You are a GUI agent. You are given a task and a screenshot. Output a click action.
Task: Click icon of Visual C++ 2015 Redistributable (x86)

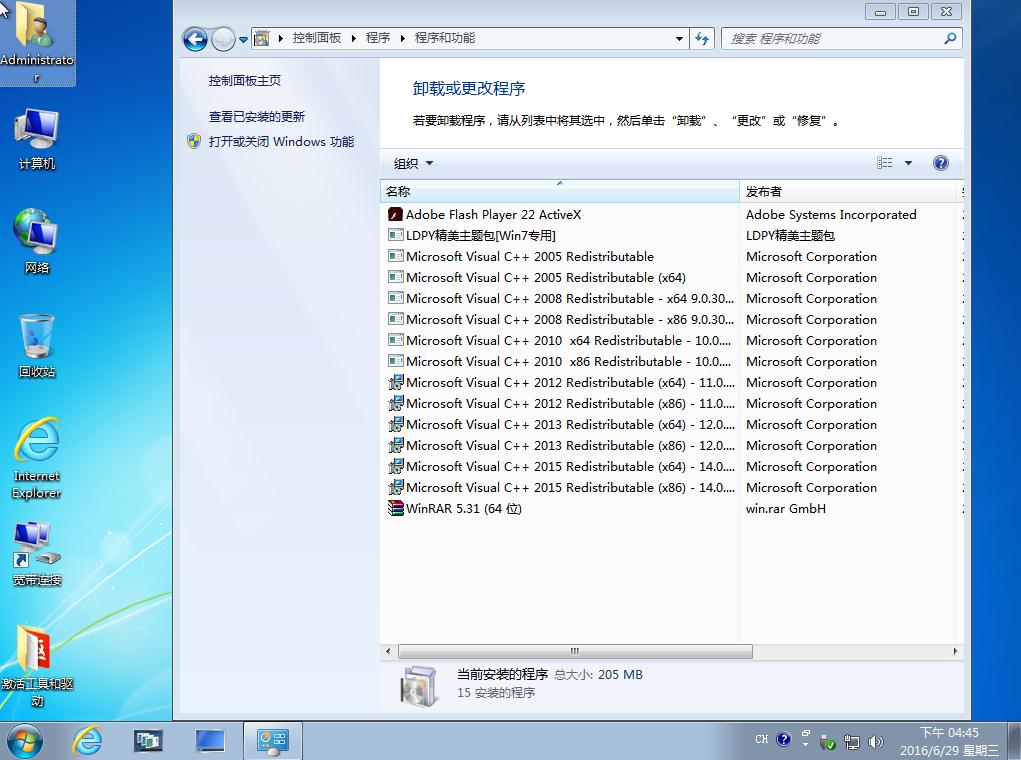pos(395,487)
